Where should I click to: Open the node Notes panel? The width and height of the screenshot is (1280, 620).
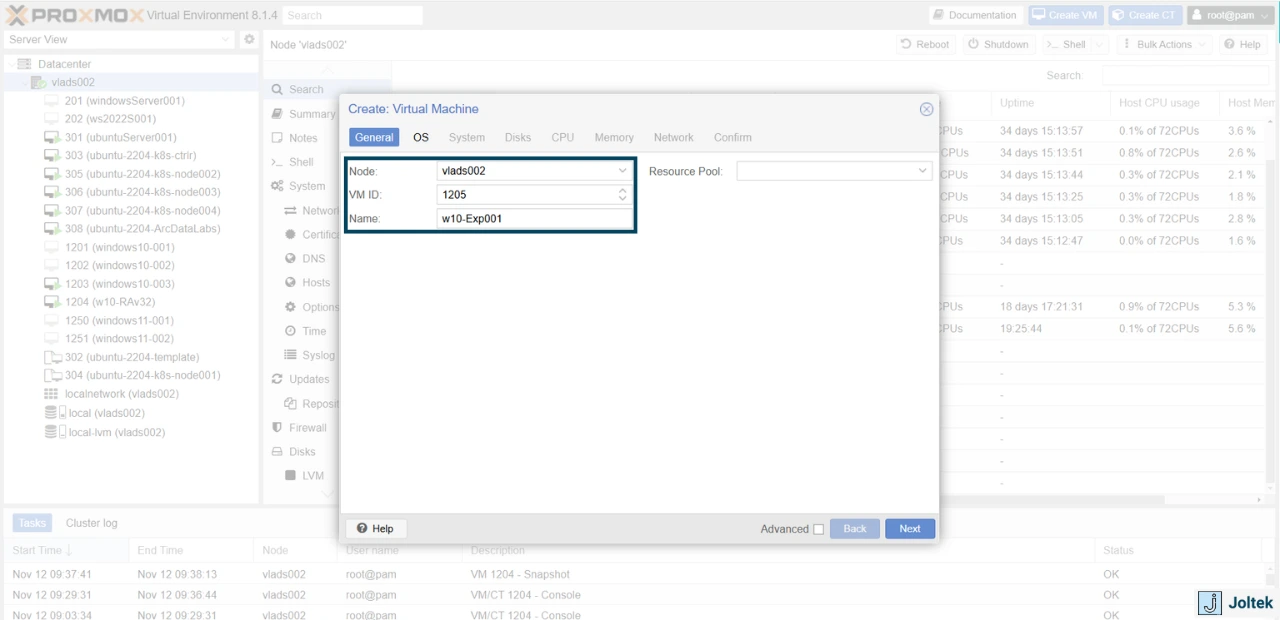point(295,138)
